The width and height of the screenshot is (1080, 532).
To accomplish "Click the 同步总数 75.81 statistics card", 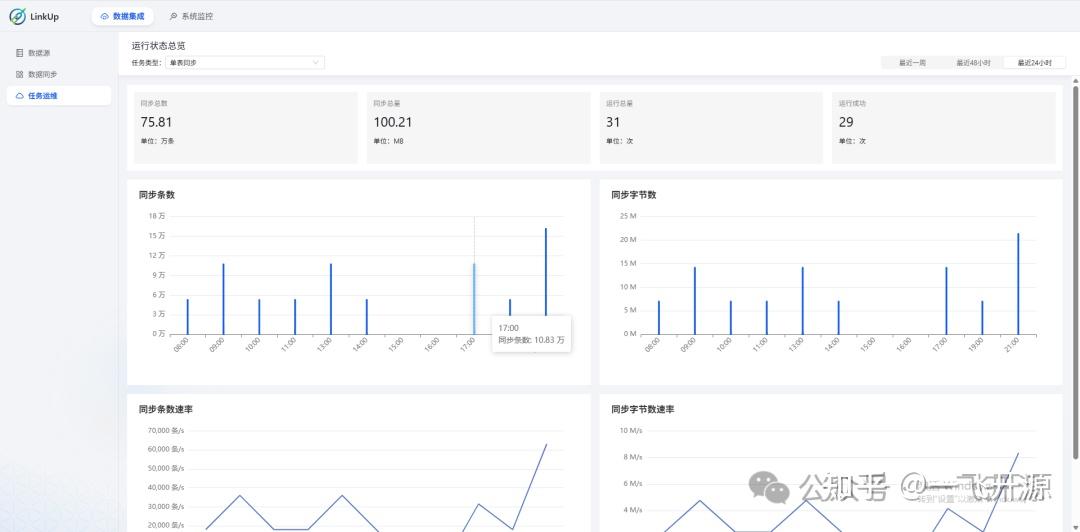I will [246, 127].
